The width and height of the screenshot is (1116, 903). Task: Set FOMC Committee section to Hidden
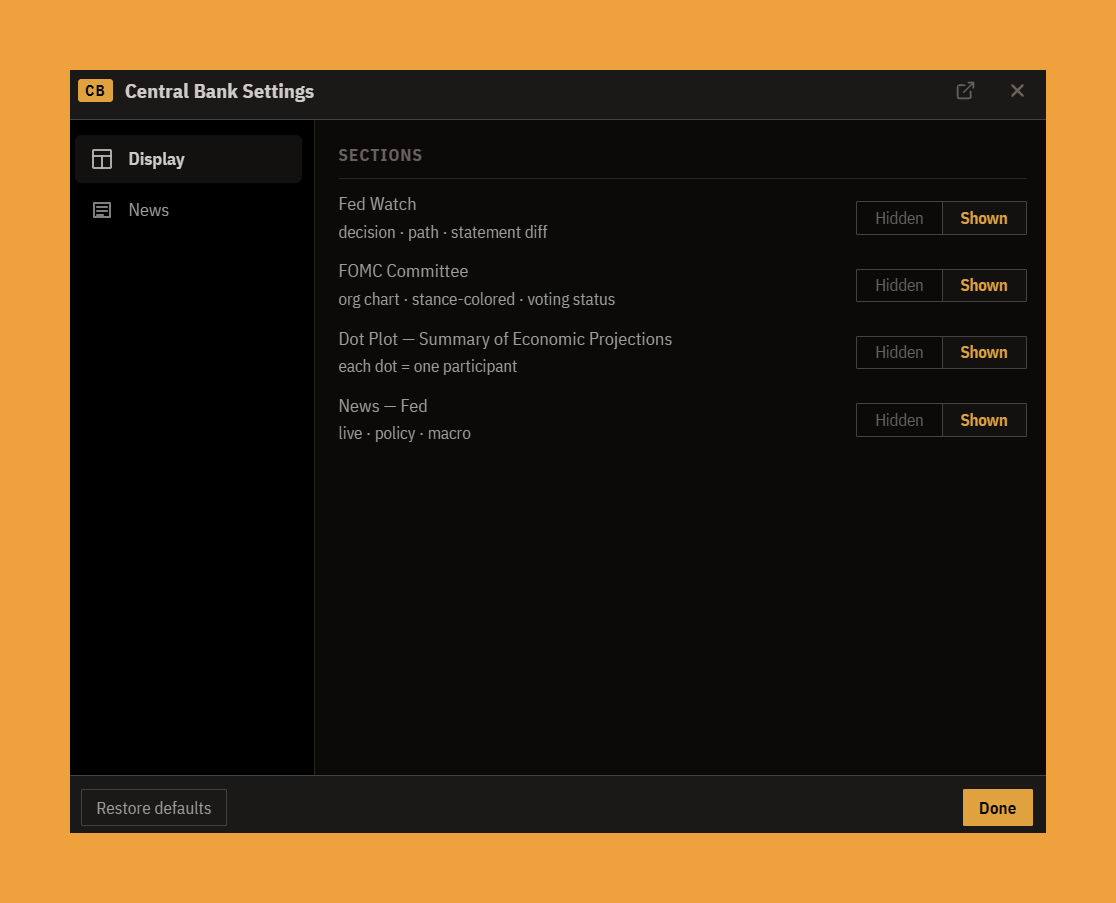tap(899, 285)
